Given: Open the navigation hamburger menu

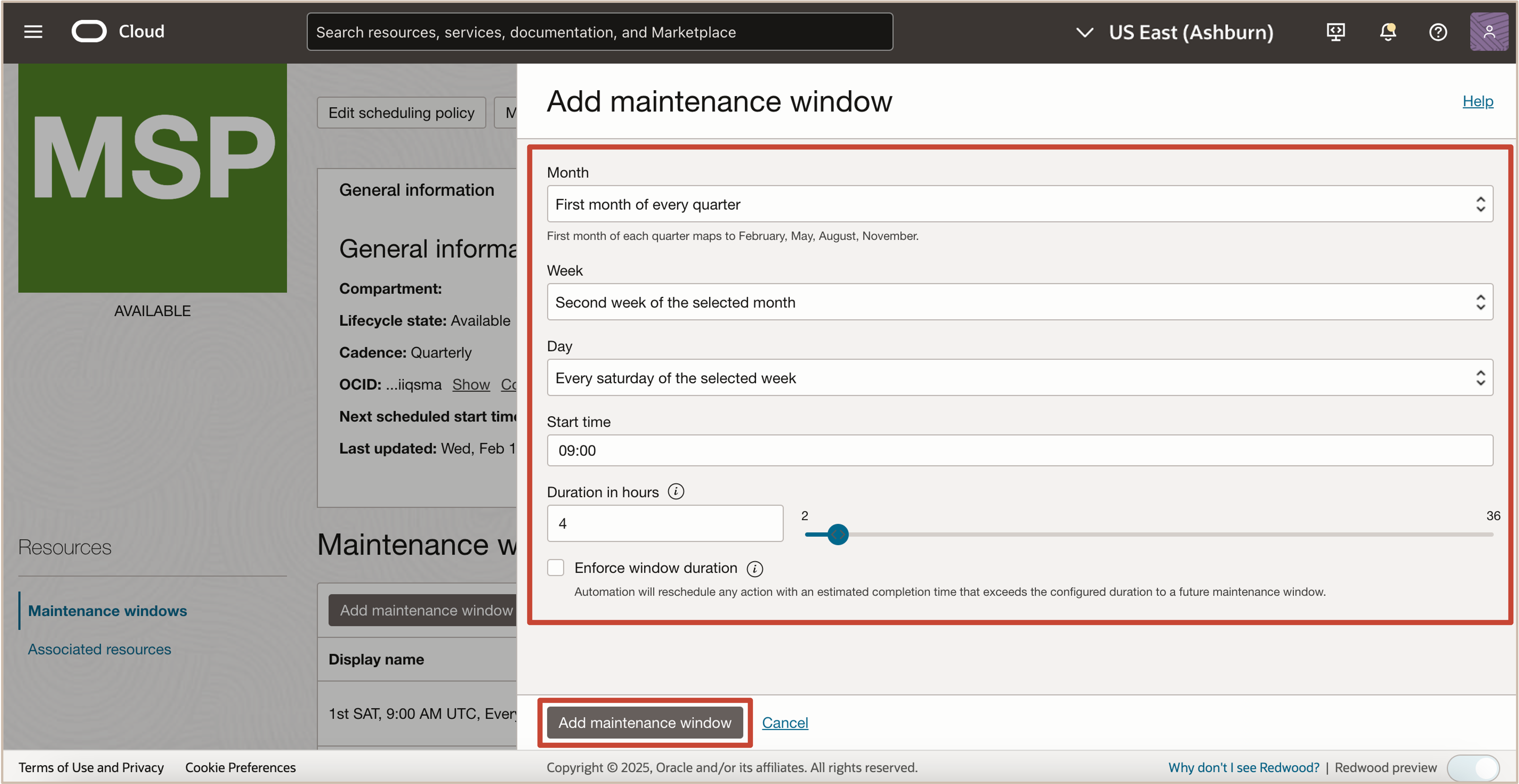Looking at the screenshot, I should [x=33, y=32].
